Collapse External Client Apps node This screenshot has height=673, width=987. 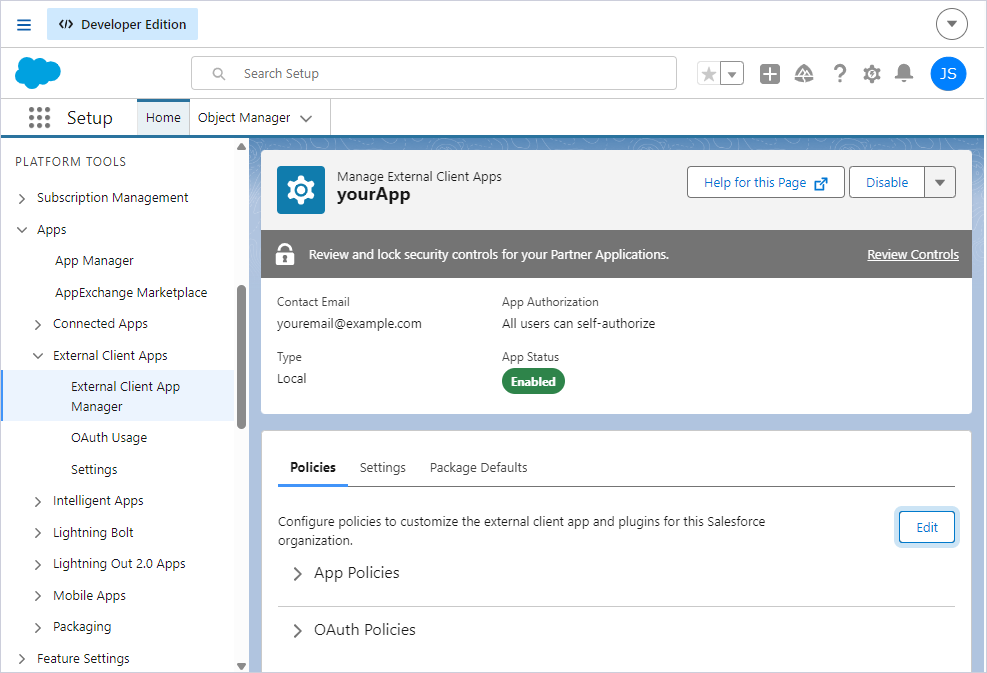pyautogui.click(x=38, y=356)
